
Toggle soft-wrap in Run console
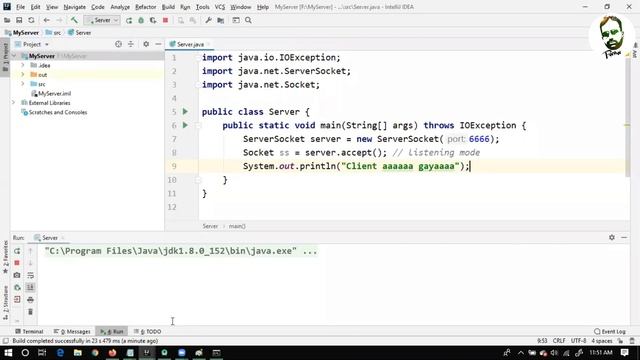30,275
